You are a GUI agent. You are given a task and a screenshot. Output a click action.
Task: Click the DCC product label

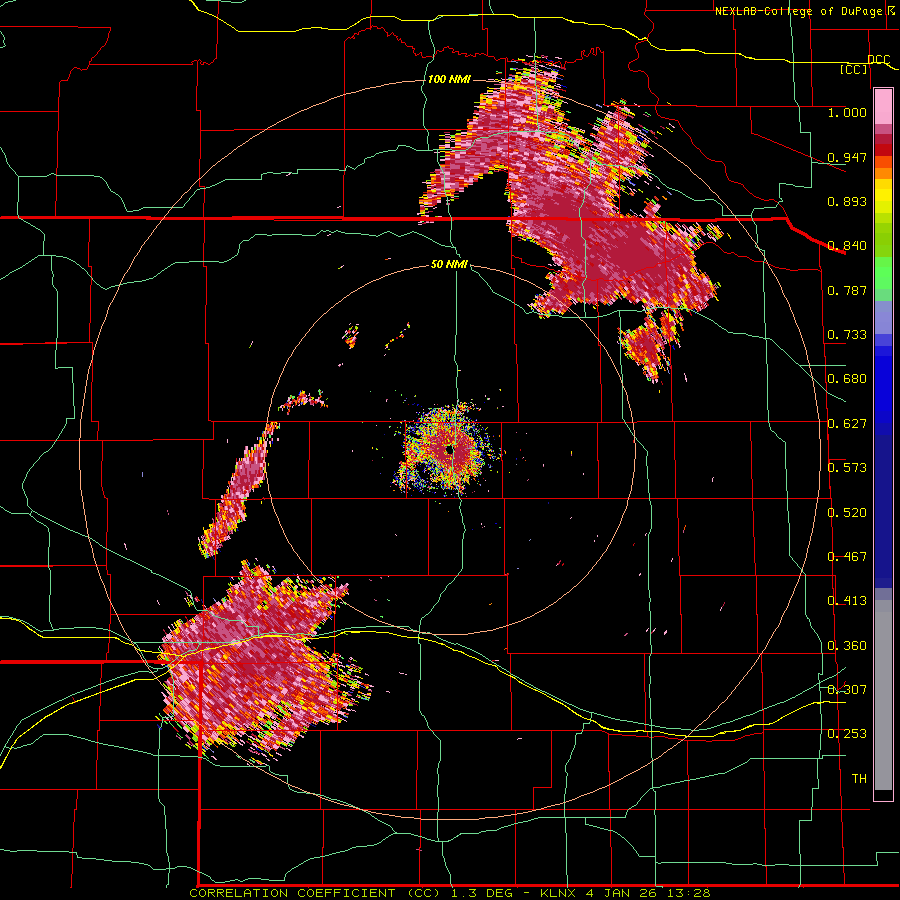coord(878,60)
